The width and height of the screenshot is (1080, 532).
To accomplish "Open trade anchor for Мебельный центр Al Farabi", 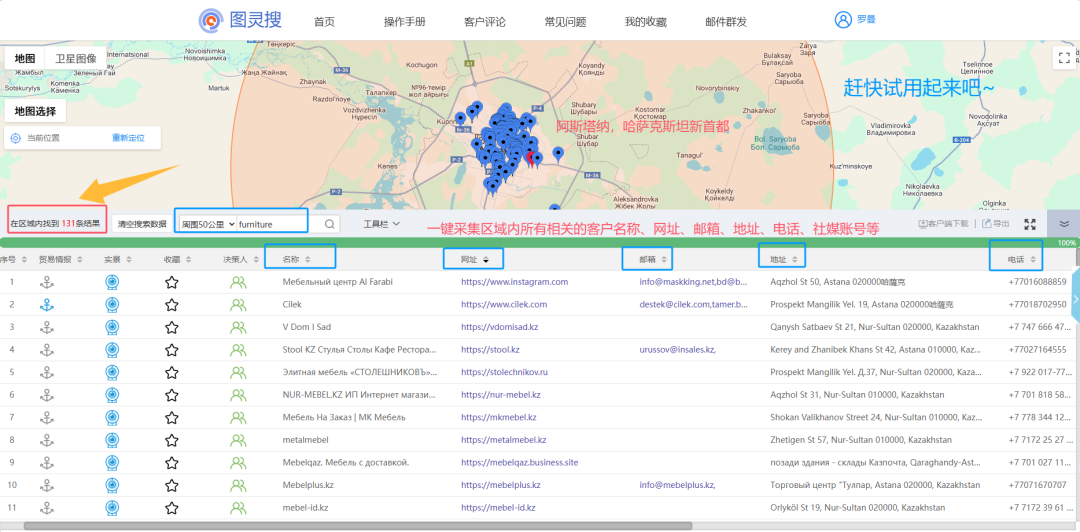I will pos(46,282).
